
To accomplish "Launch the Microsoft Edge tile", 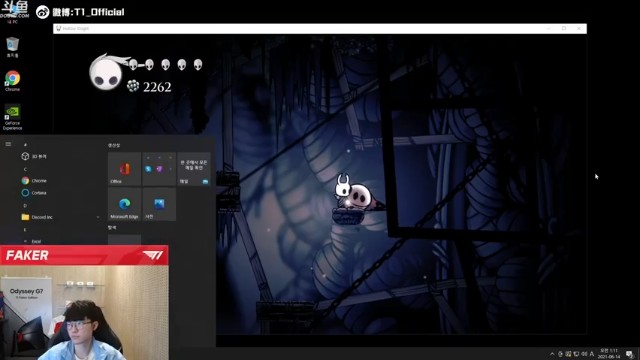I will click(x=124, y=204).
